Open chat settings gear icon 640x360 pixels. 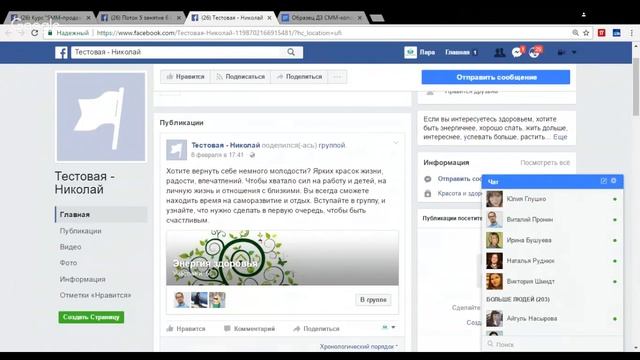(x=613, y=181)
